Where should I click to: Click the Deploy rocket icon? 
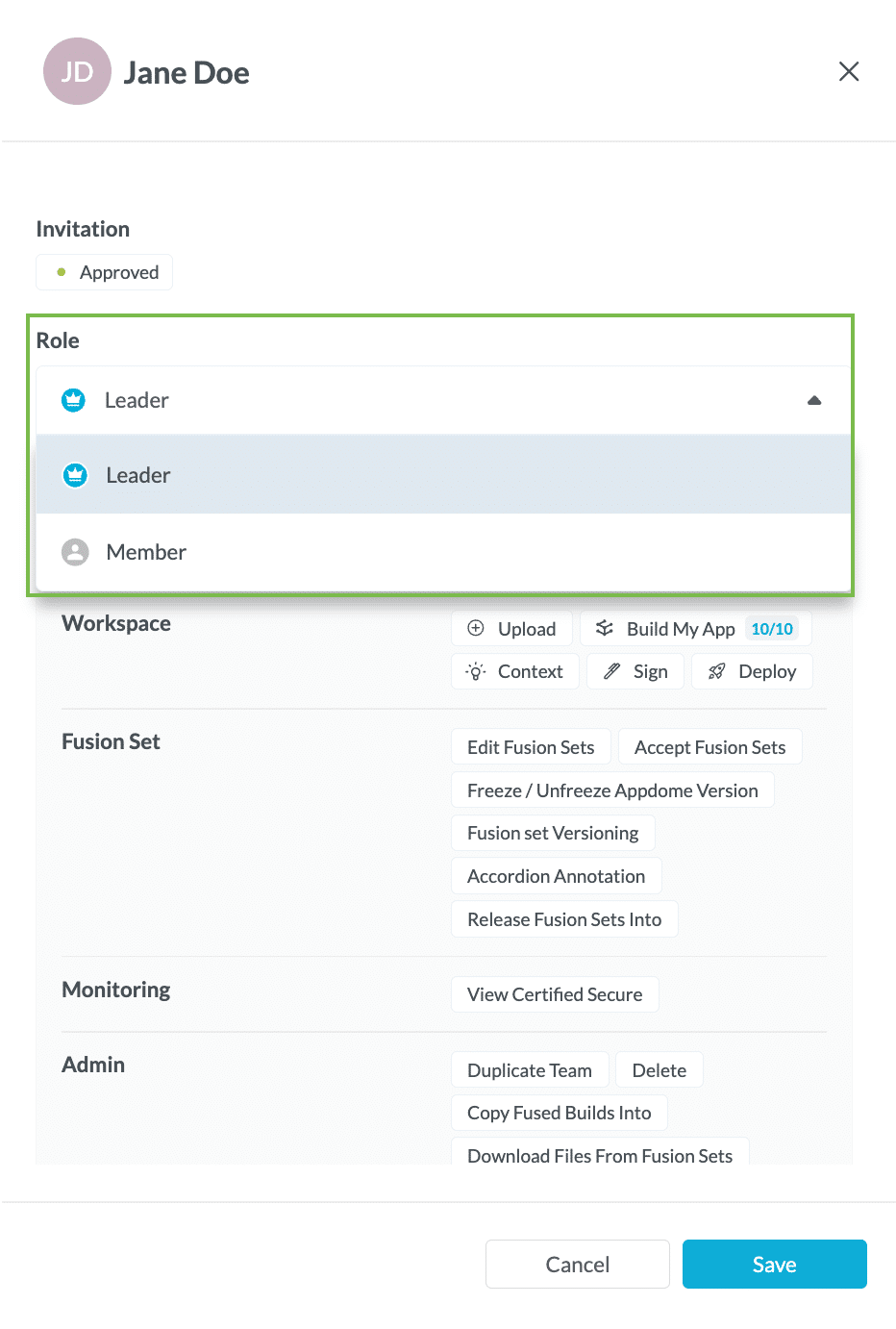coord(716,671)
